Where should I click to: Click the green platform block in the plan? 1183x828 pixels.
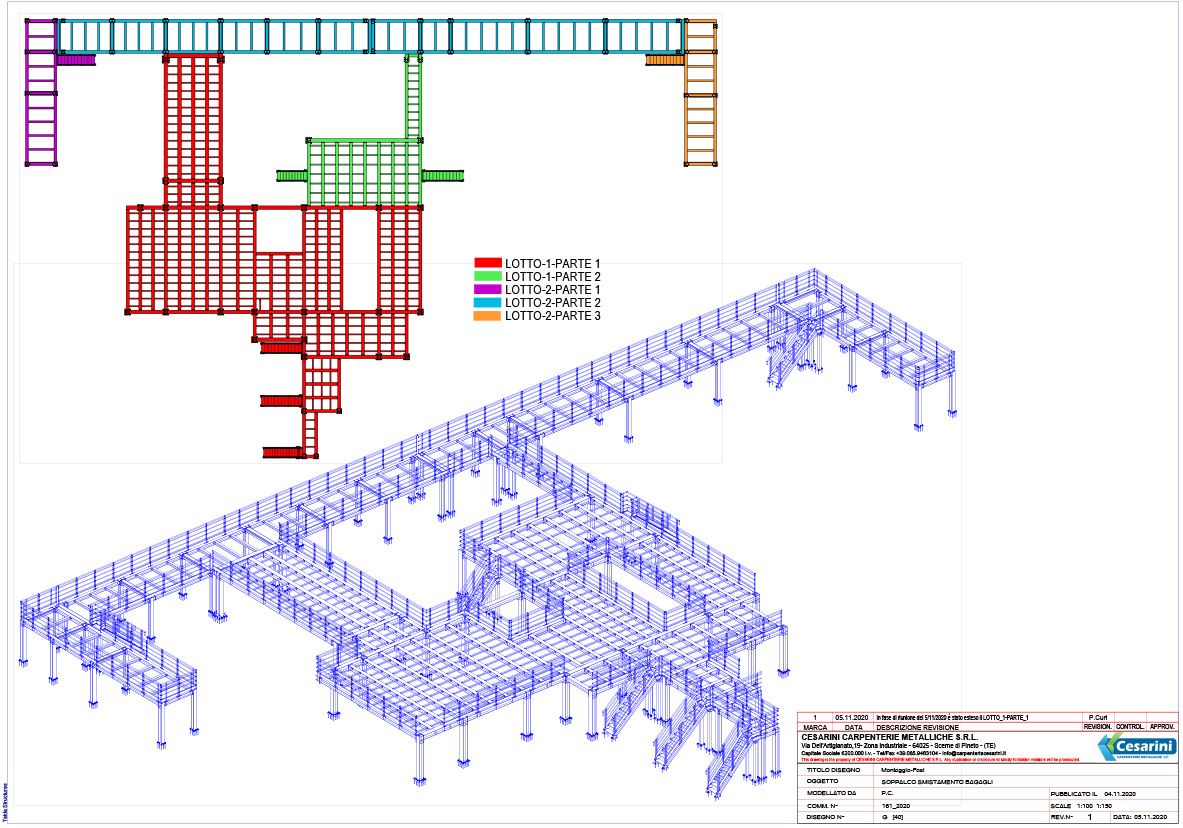[364, 172]
